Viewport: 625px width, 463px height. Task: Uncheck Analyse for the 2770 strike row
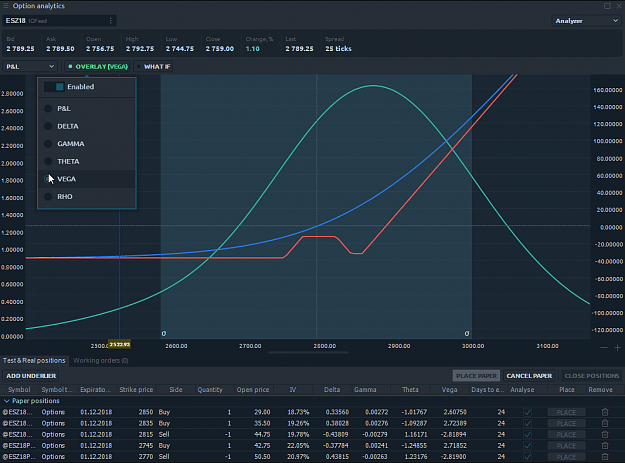[x=527, y=457]
